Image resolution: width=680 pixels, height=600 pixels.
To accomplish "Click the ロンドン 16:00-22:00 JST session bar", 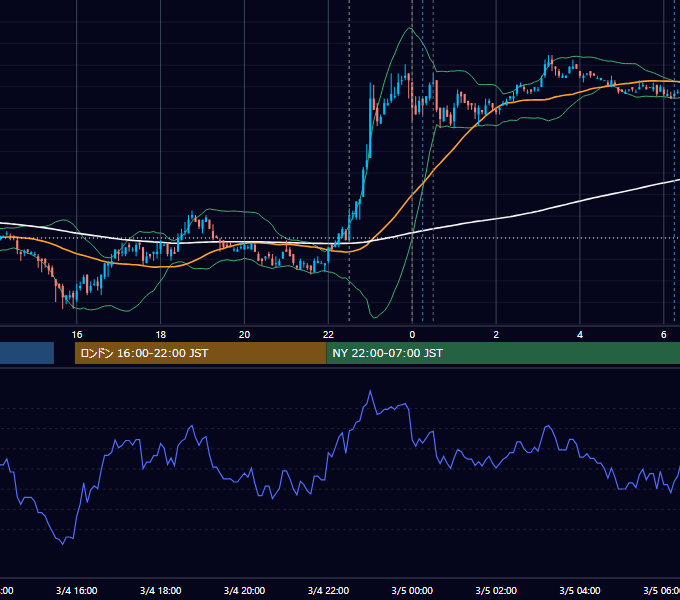I will pos(200,353).
